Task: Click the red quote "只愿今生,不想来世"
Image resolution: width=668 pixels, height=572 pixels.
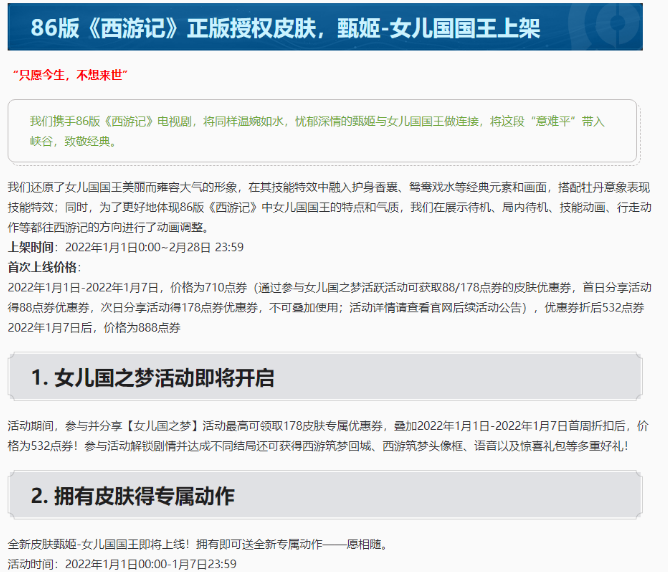Action: tap(70, 75)
